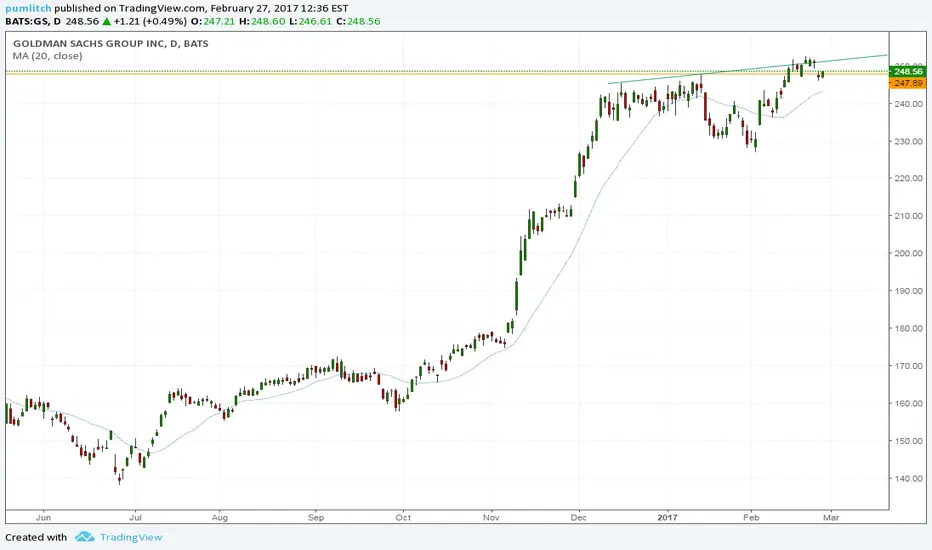Click the TradingView cloud logo icon
The width and height of the screenshot is (932, 550).
[x=84, y=537]
